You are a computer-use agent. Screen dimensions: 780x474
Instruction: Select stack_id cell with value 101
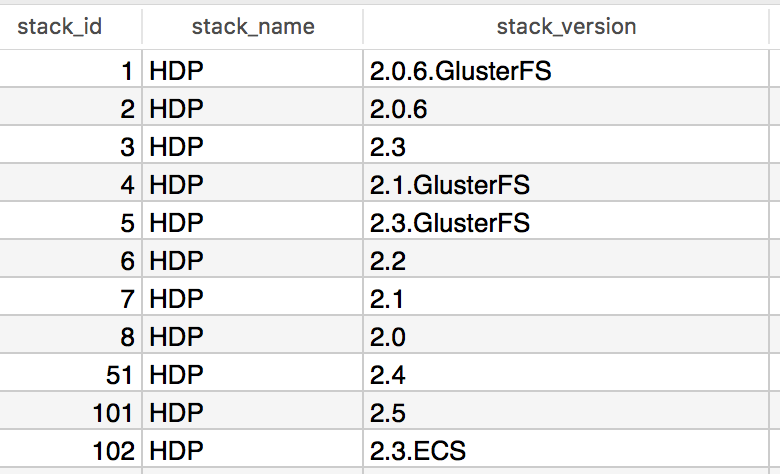pyautogui.click(x=71, y=413)
